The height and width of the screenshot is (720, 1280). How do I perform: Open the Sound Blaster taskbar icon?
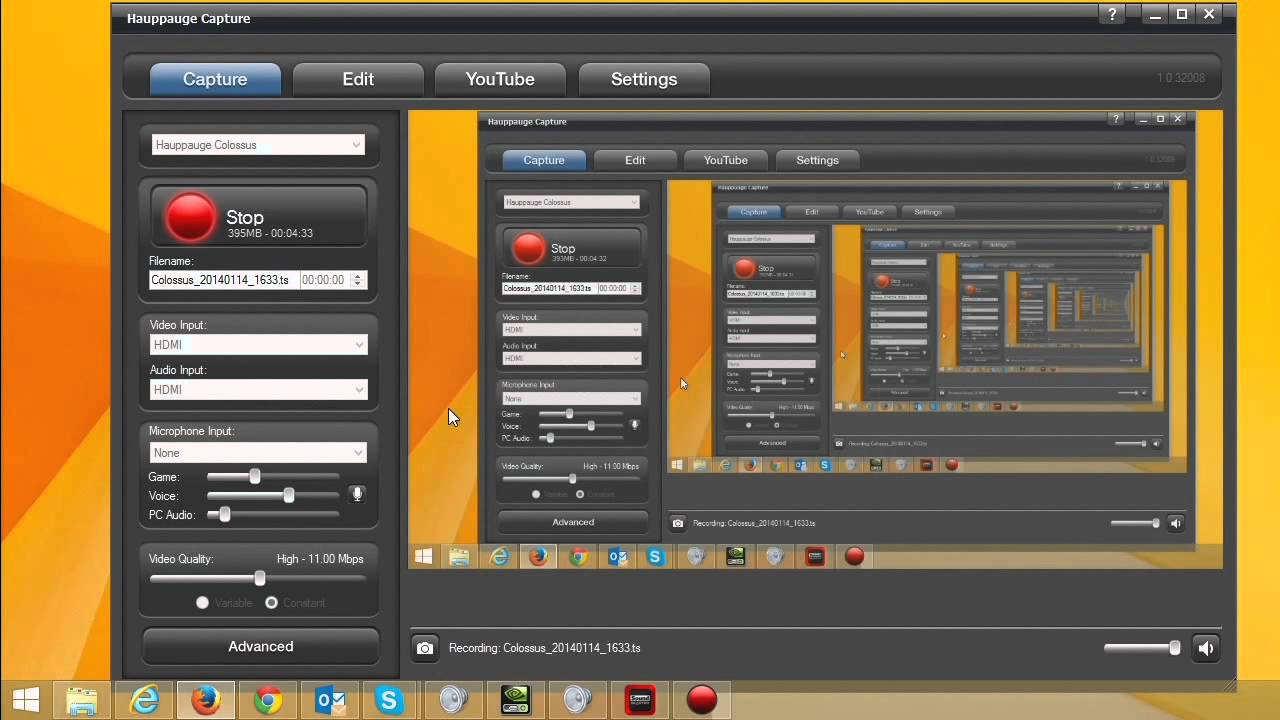coord(640,701)
